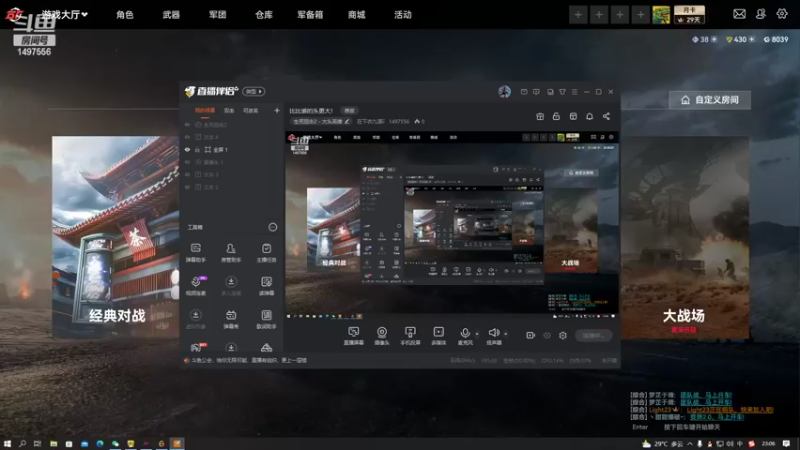Toggle the preview eye icon in bottom bar
800x450 pixels.
[x=547, y=335]
